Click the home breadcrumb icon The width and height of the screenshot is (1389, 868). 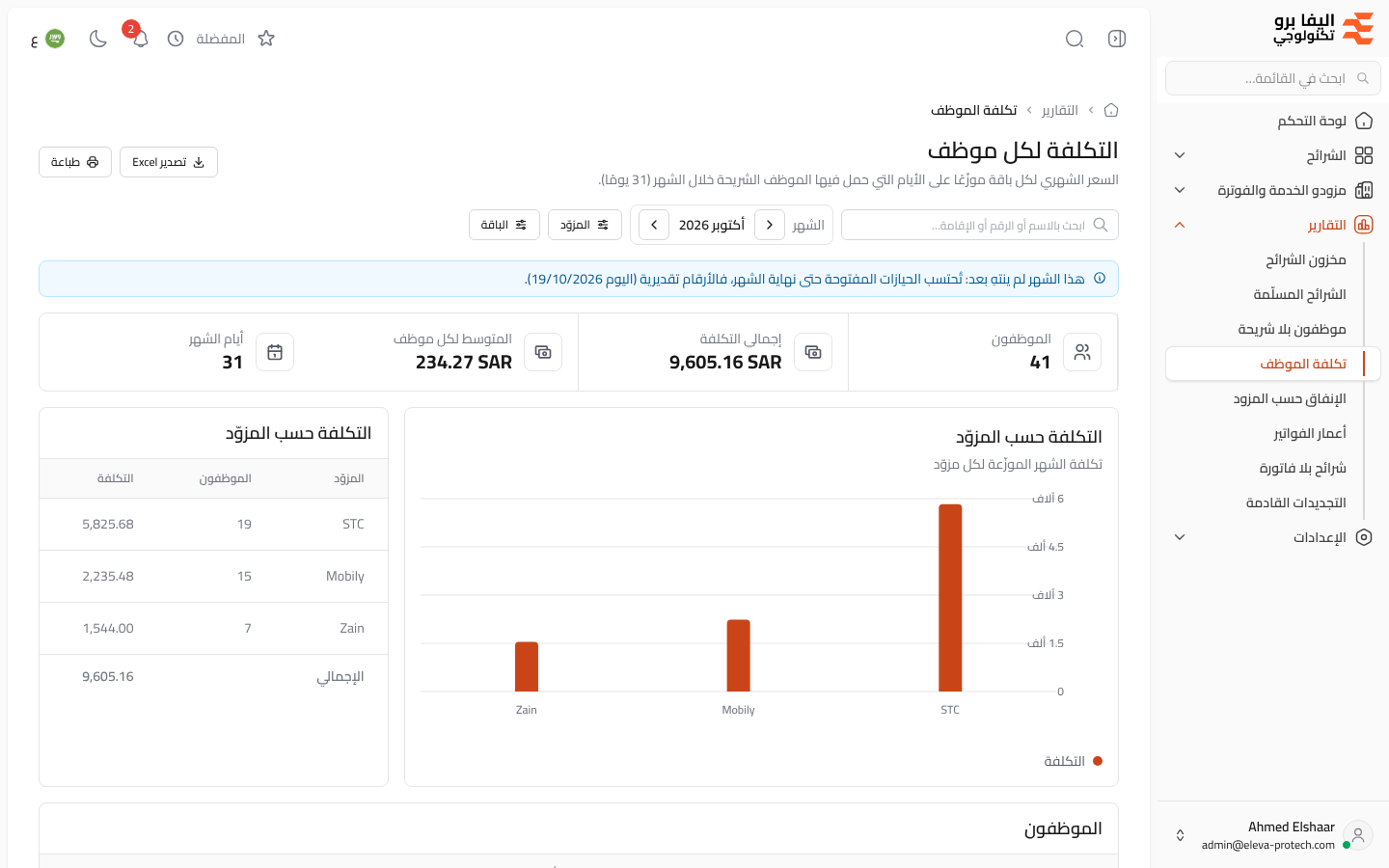[1111, 110]
